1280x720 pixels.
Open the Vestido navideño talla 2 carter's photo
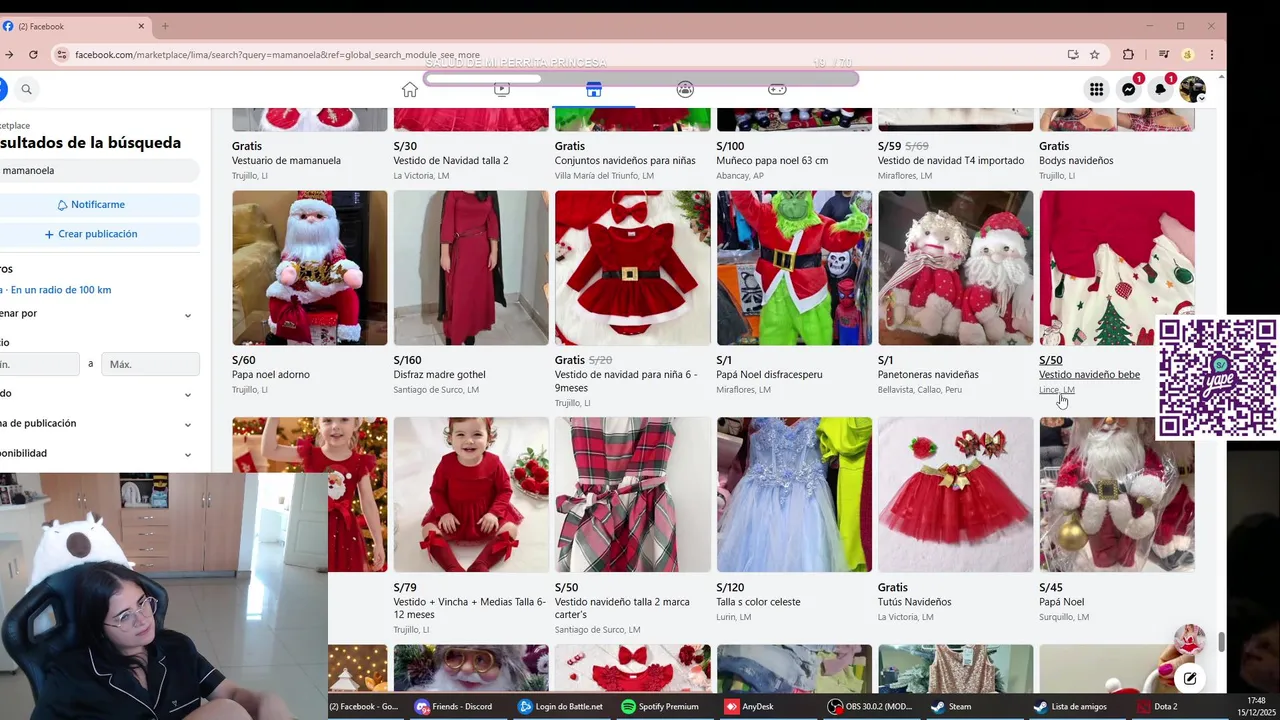(x=633, y=495)
